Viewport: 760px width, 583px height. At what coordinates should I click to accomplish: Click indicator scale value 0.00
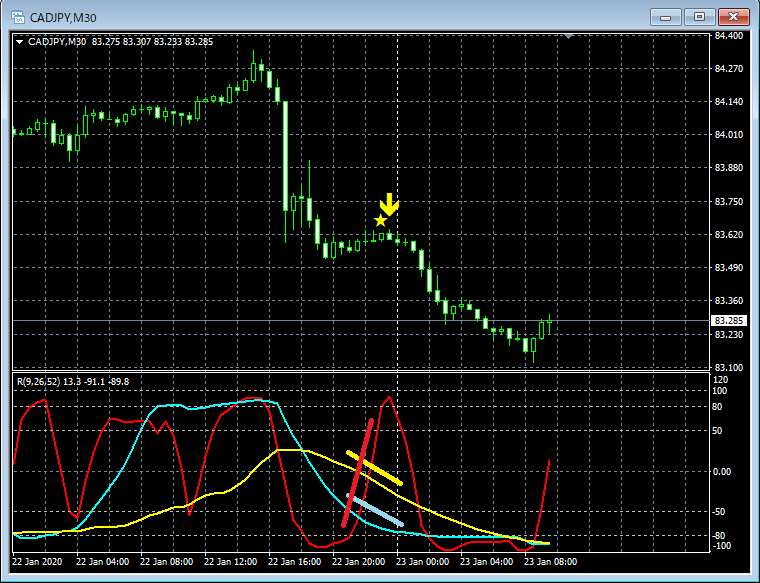pos(722,472)
